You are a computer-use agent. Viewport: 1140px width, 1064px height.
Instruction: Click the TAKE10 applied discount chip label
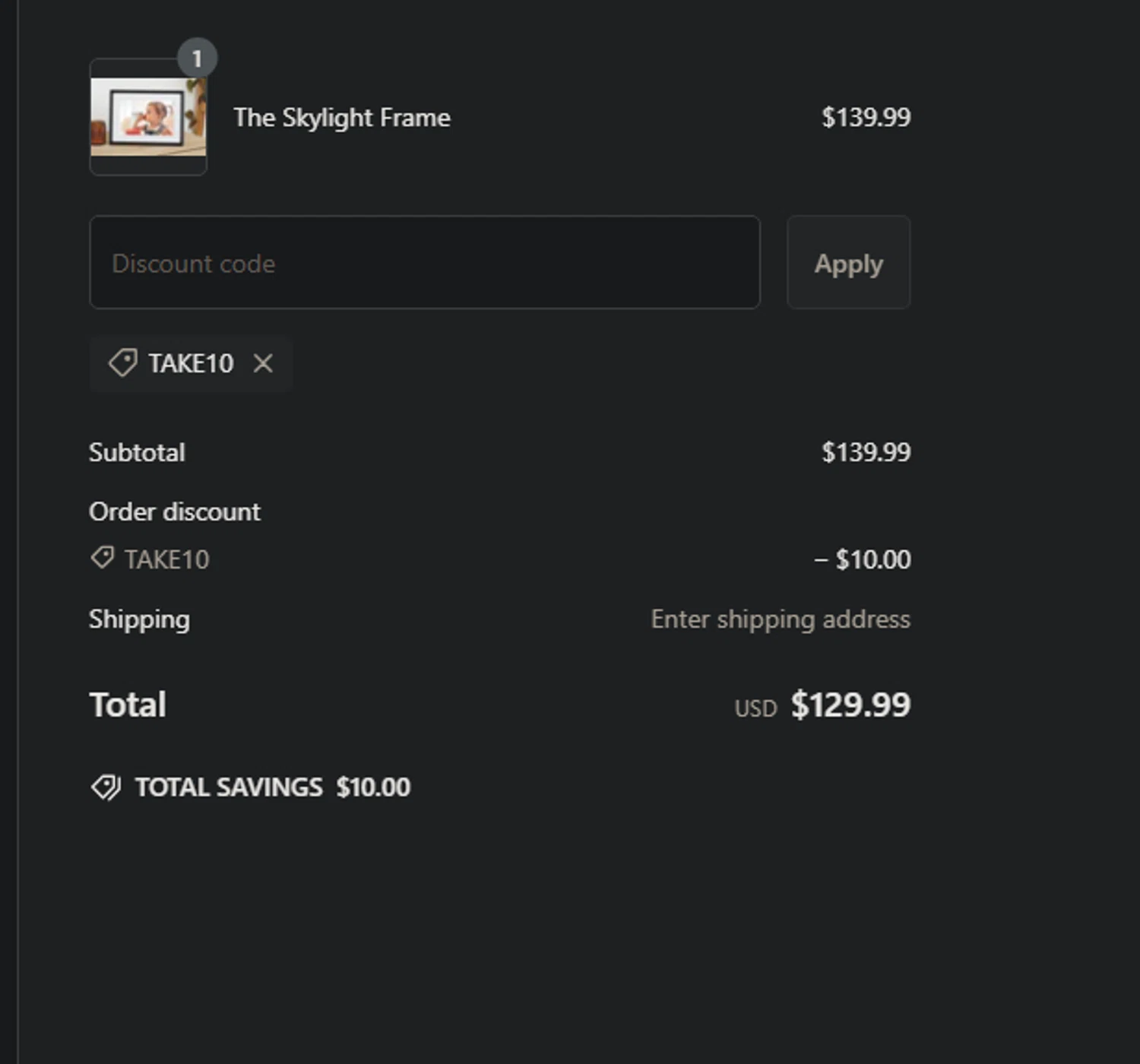click(191, 363)
